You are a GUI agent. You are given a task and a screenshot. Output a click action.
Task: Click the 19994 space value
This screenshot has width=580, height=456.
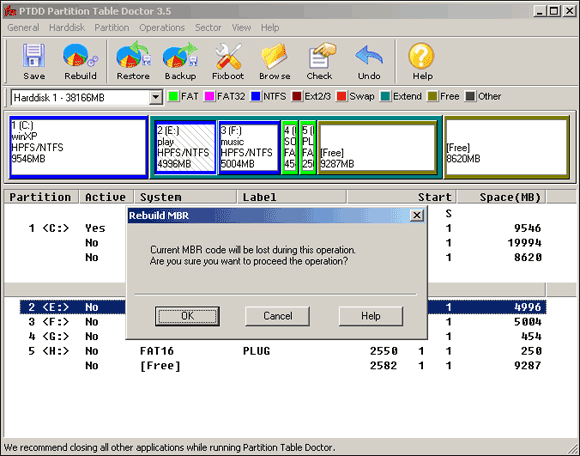[525, 243]
